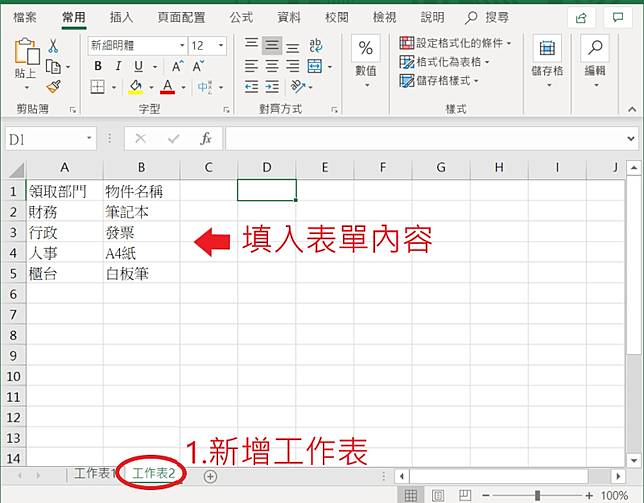
Task: Switch to Page Break Preview
Action: click(x=465, y=495)
